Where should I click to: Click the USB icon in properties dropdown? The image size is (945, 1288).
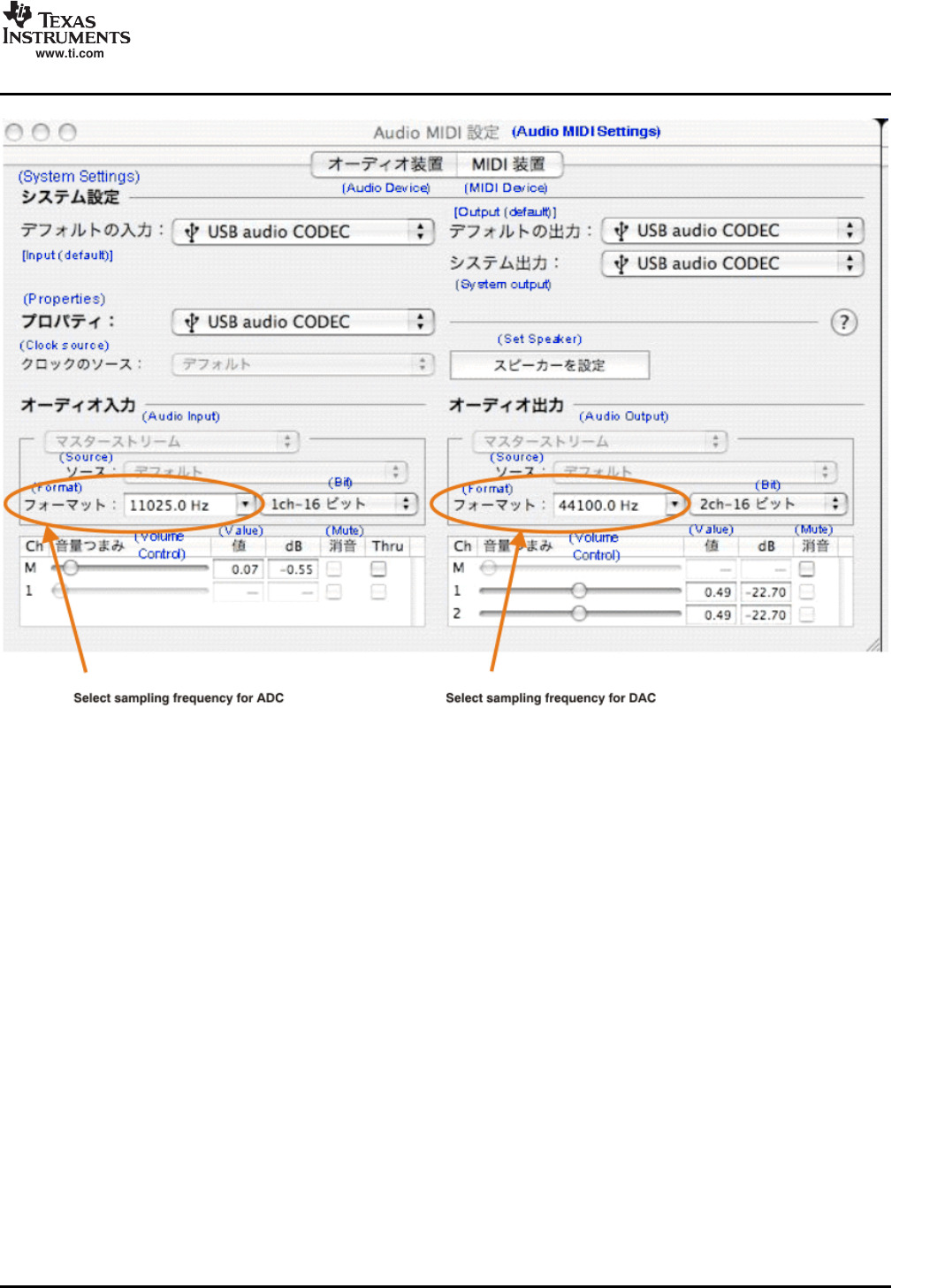pyautogui.click(x=191, y=323)
